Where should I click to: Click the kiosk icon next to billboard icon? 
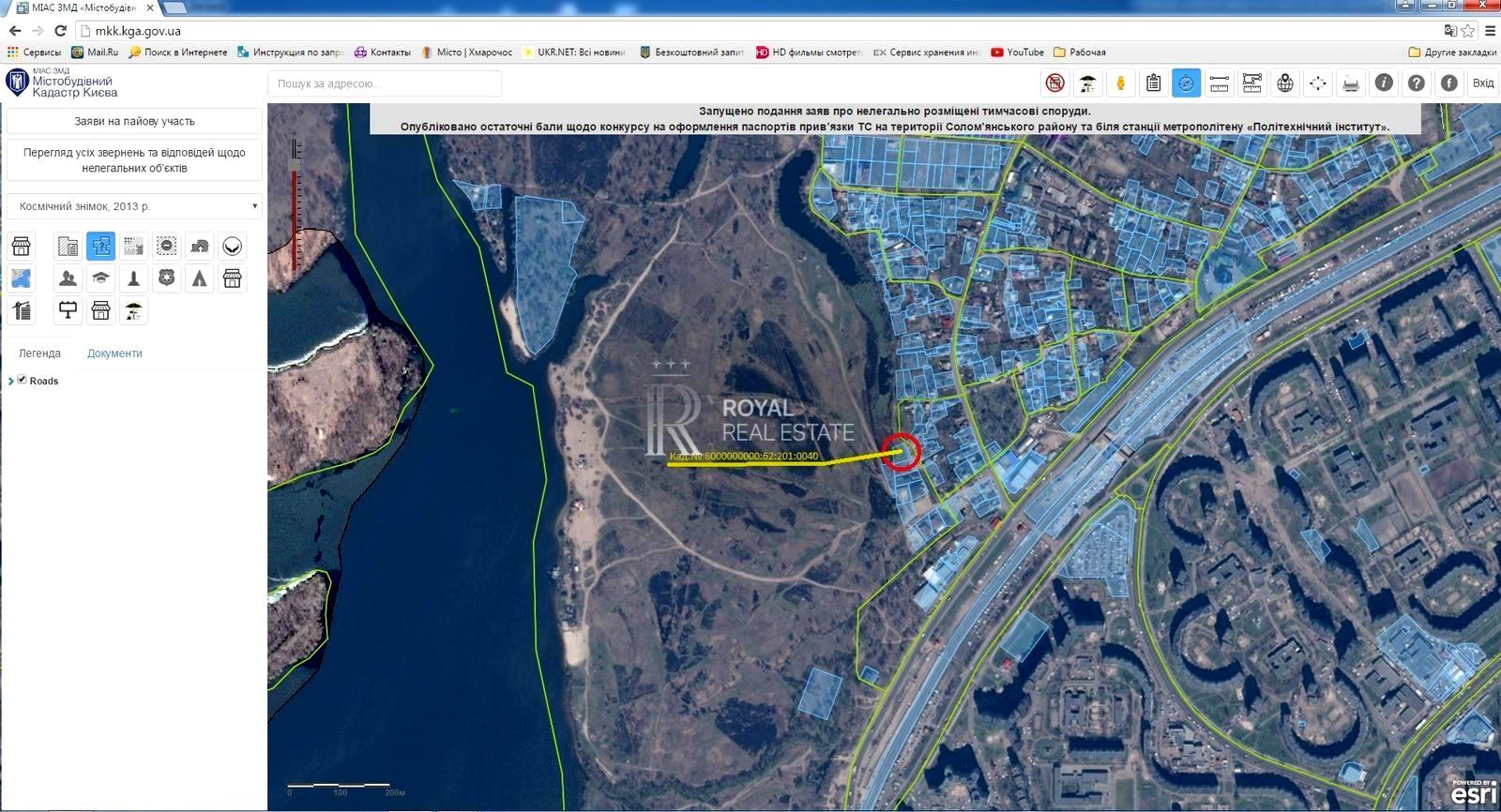point(100,310)
